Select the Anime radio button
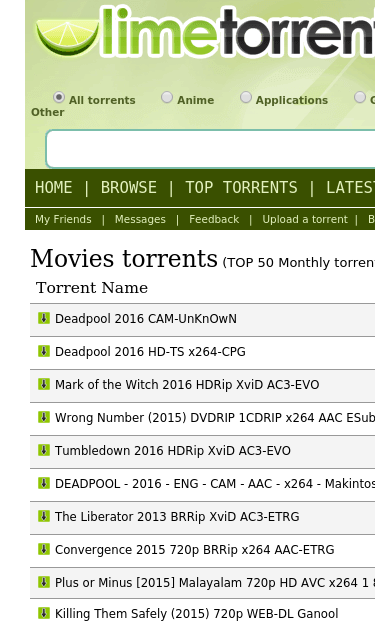 (x=167, y=97)
